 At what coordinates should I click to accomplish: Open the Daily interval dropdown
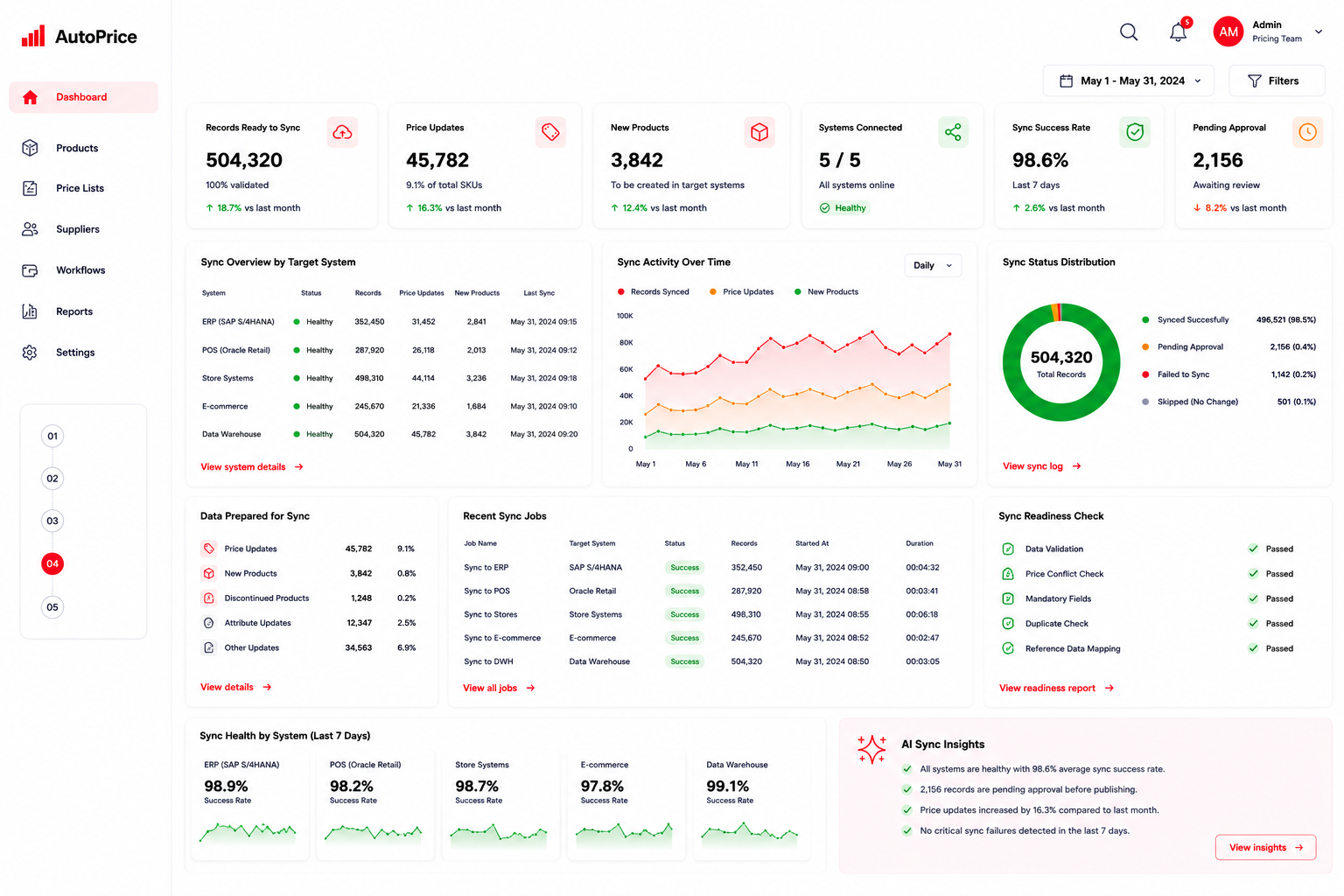(933, 265)
